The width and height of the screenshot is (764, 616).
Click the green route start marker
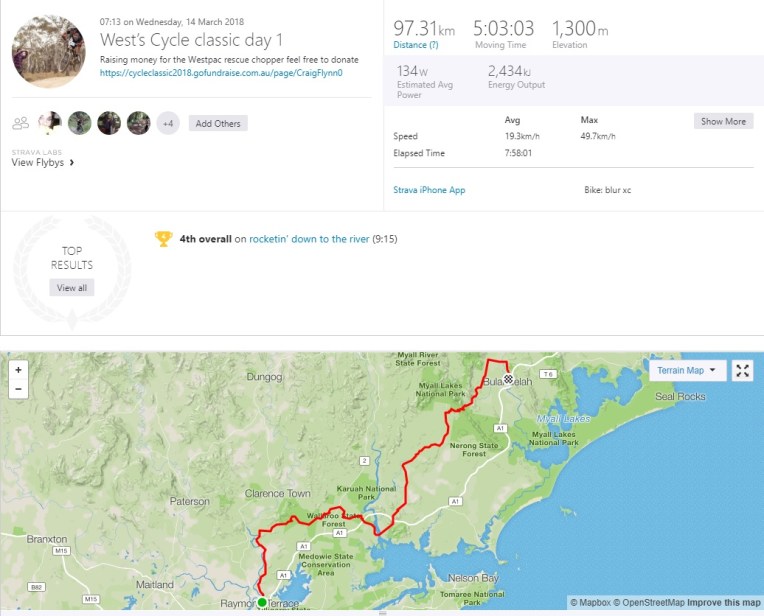tap(262, 602)
